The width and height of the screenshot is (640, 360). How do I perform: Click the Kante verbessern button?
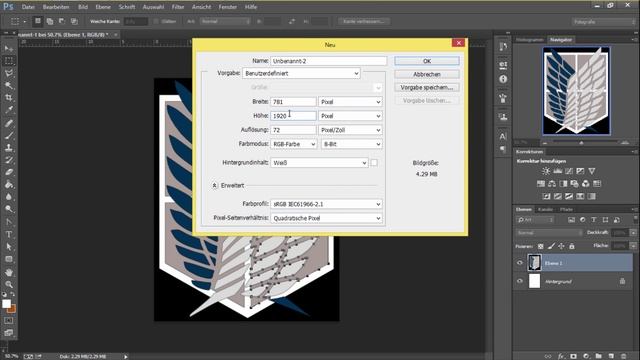364,21
